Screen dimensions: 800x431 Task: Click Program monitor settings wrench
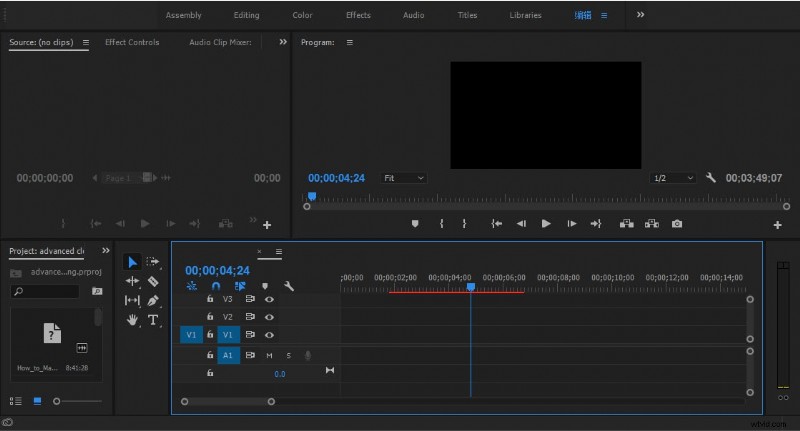[711, 178]
